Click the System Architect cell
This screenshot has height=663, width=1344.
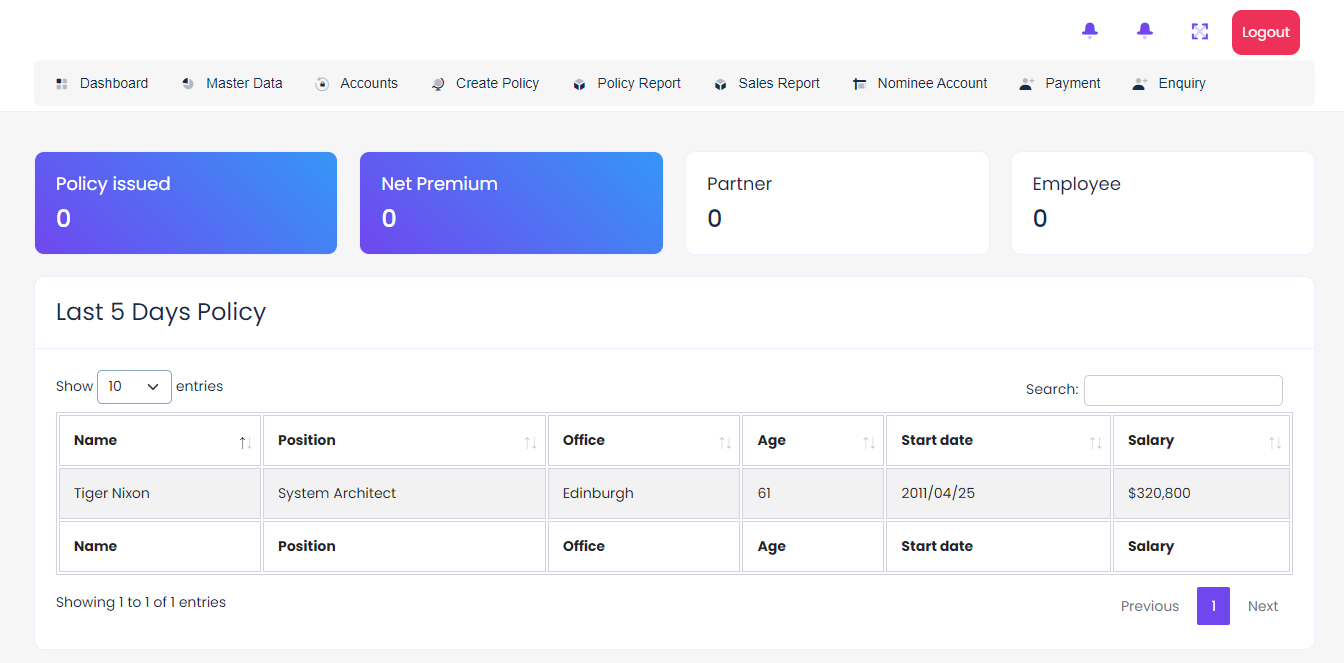pyautogui.click(x=404, y=493)
